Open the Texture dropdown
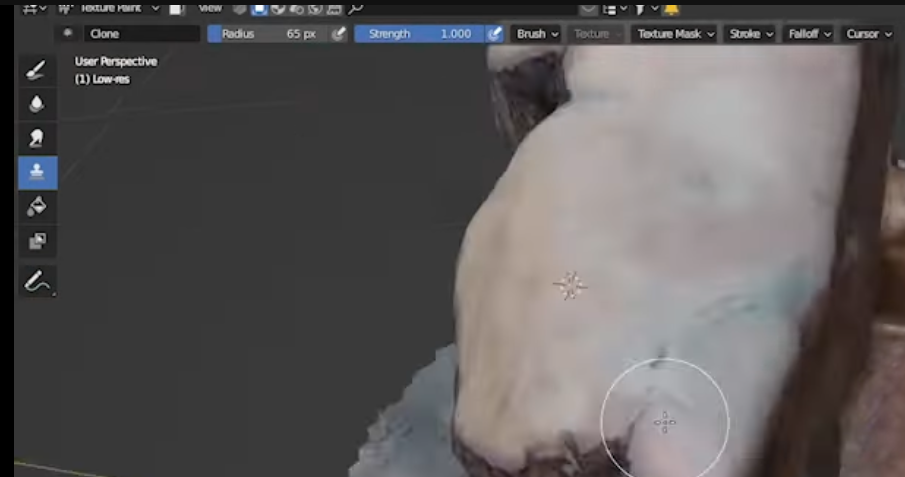 click(596, 34)
